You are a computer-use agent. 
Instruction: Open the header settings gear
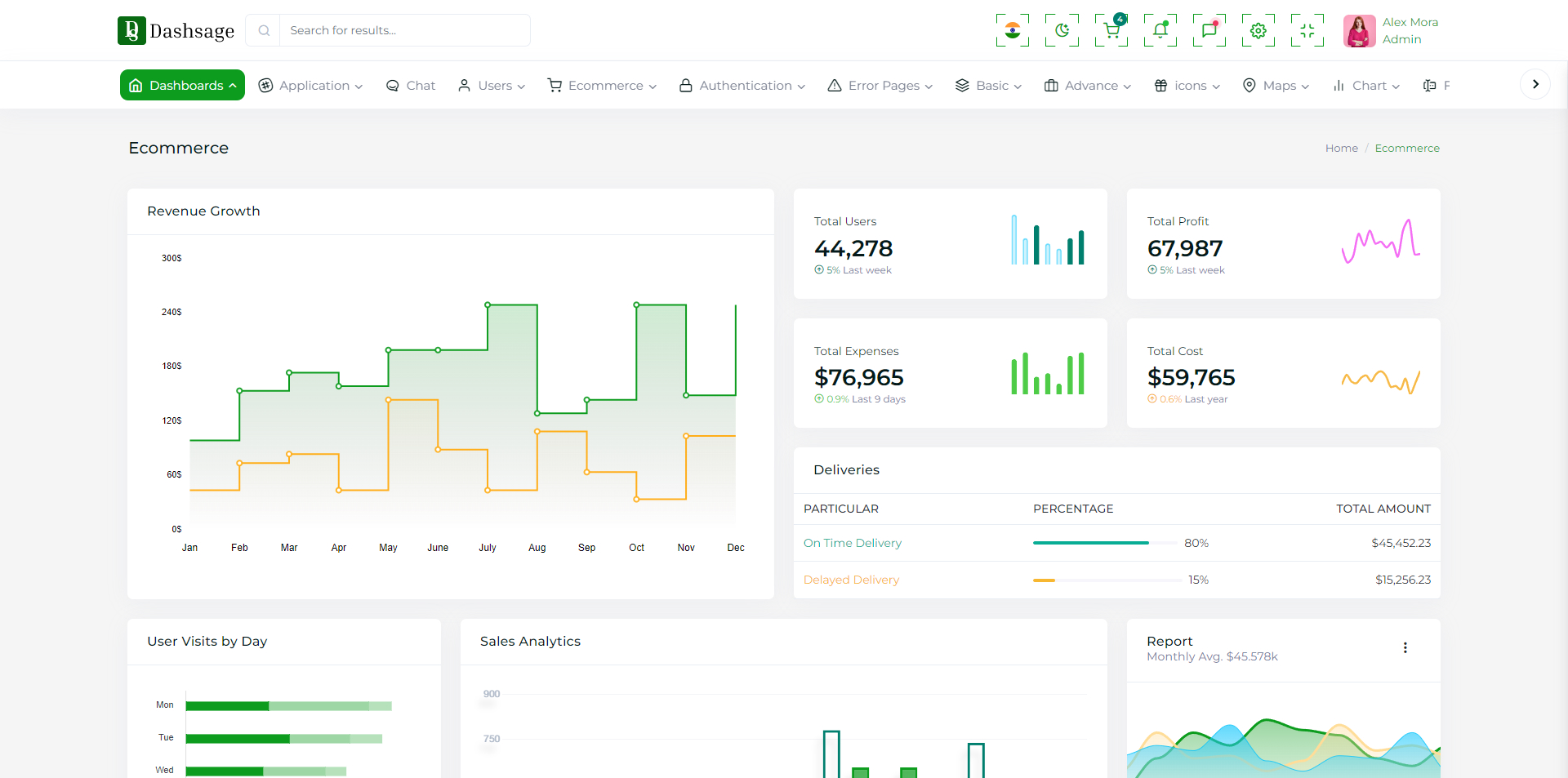click(x=1258, y=30)
